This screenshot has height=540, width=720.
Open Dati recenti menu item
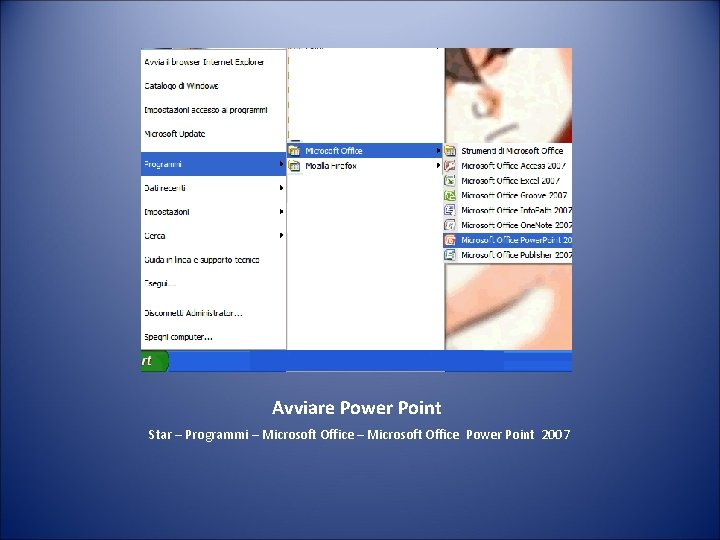[214, 188]
